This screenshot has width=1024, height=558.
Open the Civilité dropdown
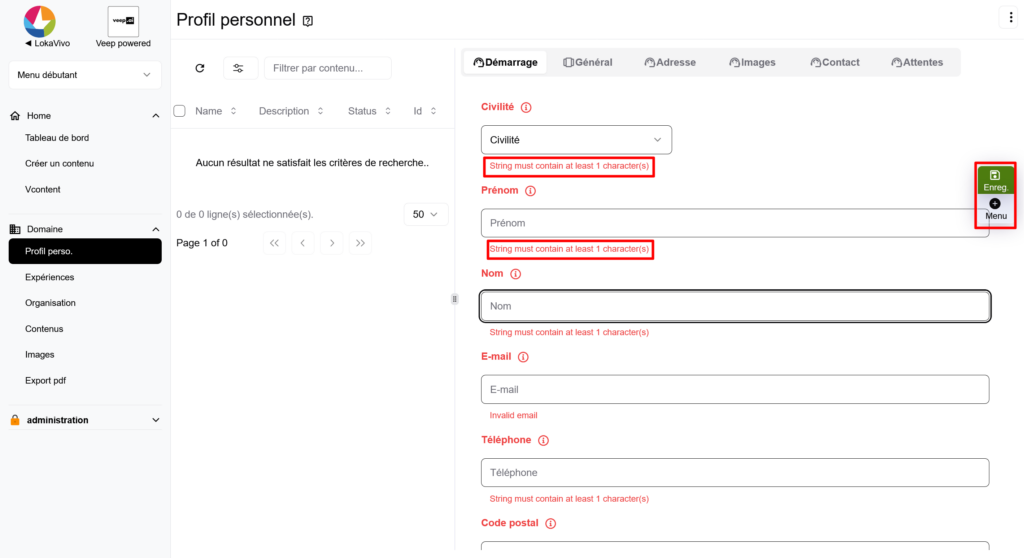click(x=576, y=140)
